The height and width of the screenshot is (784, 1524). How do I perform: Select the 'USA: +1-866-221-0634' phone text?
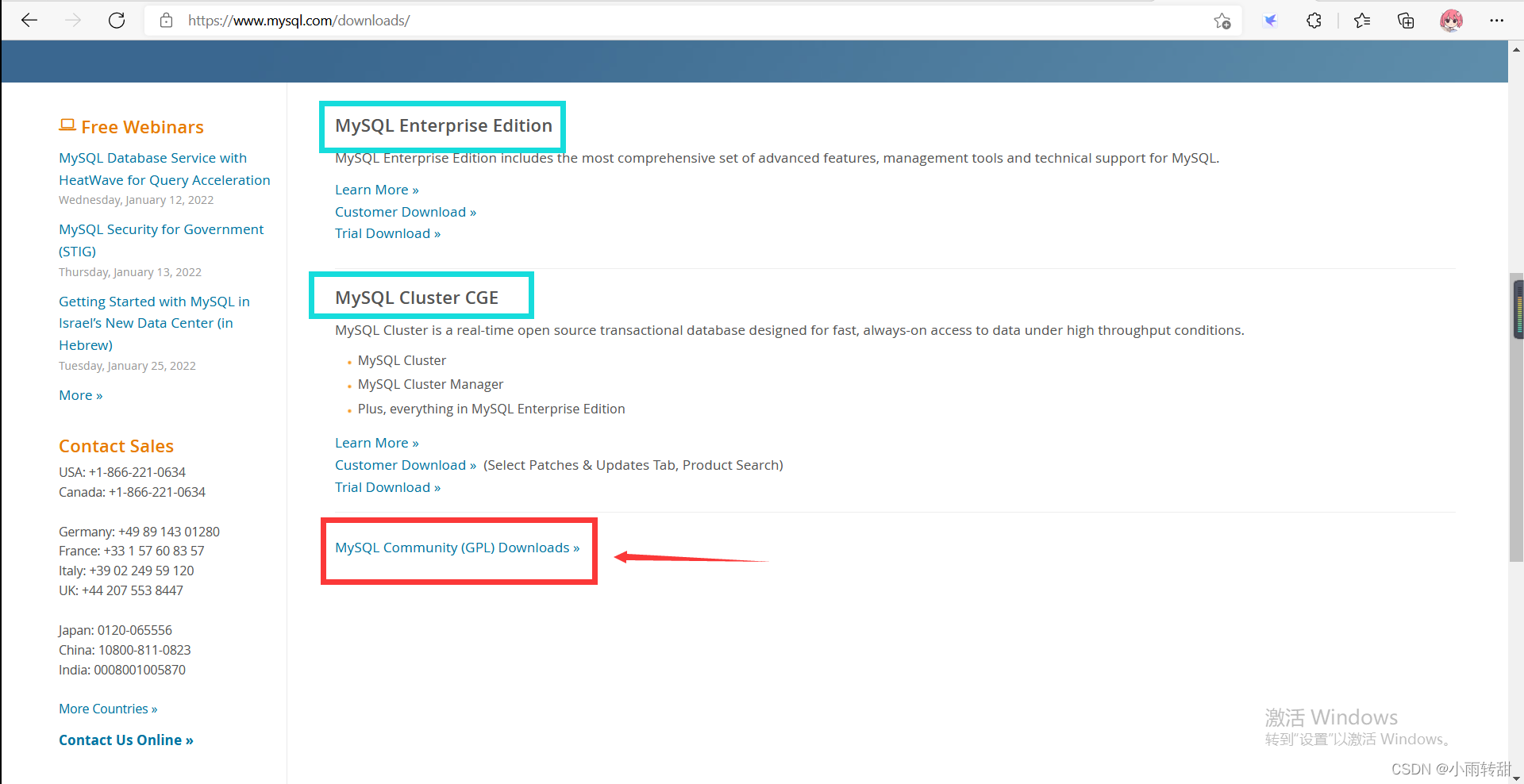point(122,472)
